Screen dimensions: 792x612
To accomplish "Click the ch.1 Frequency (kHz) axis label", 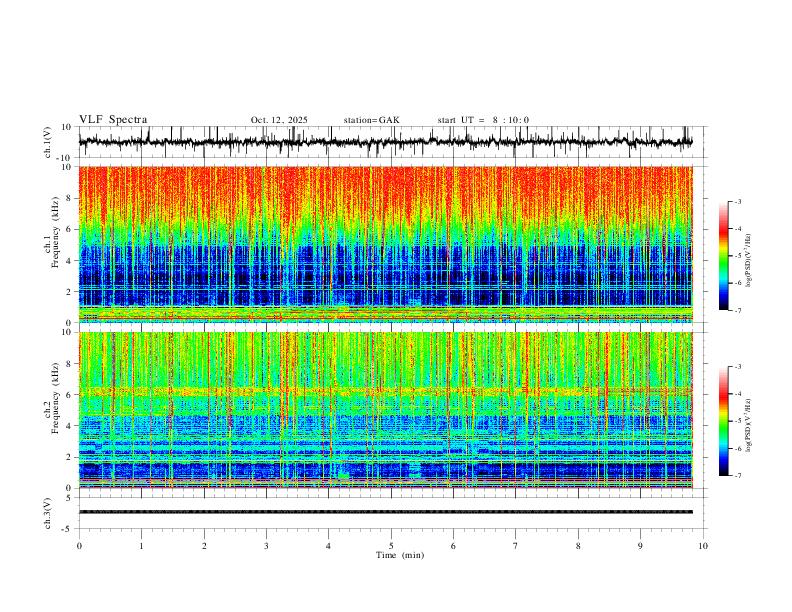I will [52, 234].
